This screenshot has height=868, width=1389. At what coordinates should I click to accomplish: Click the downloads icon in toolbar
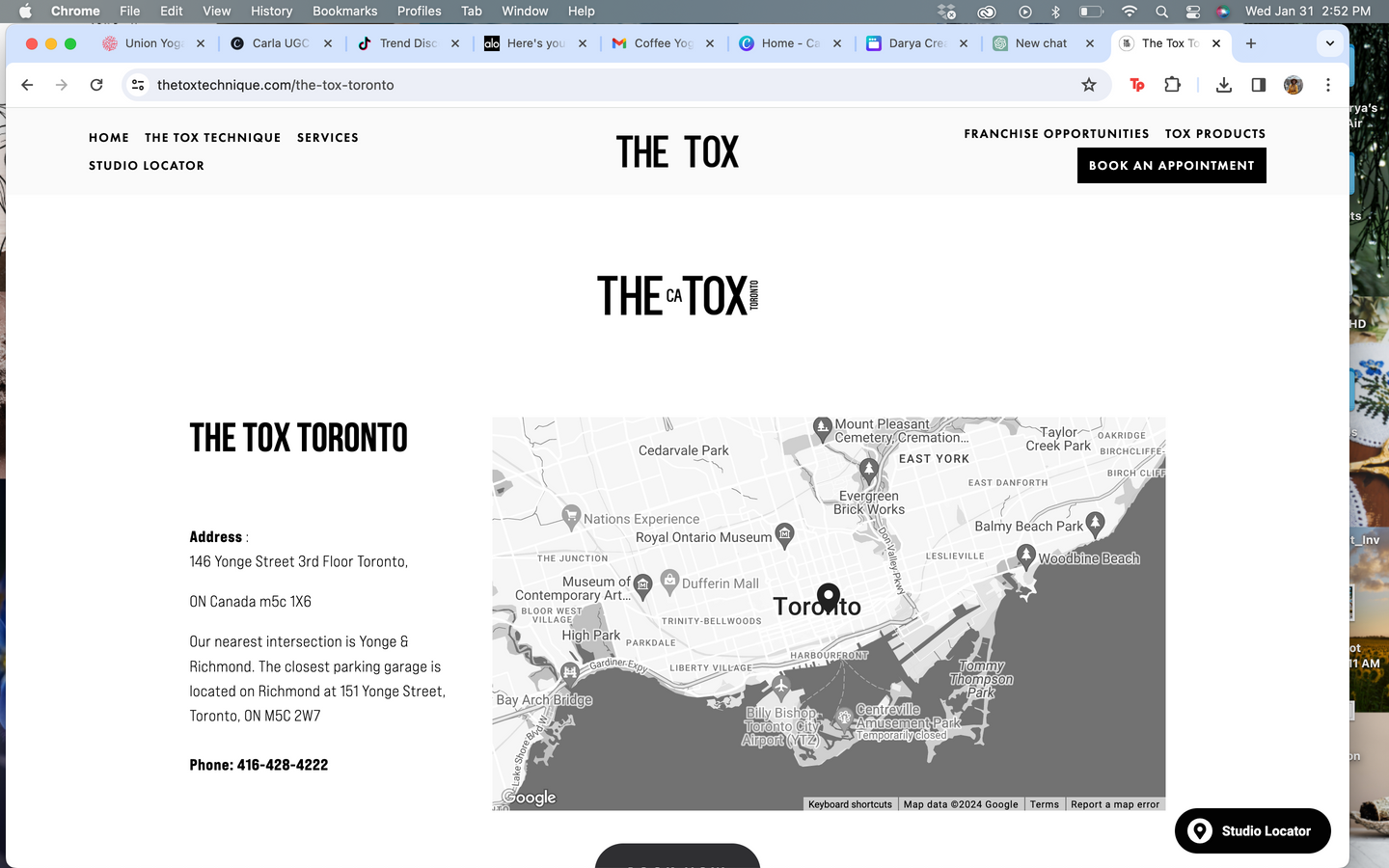coord(1223,85)
